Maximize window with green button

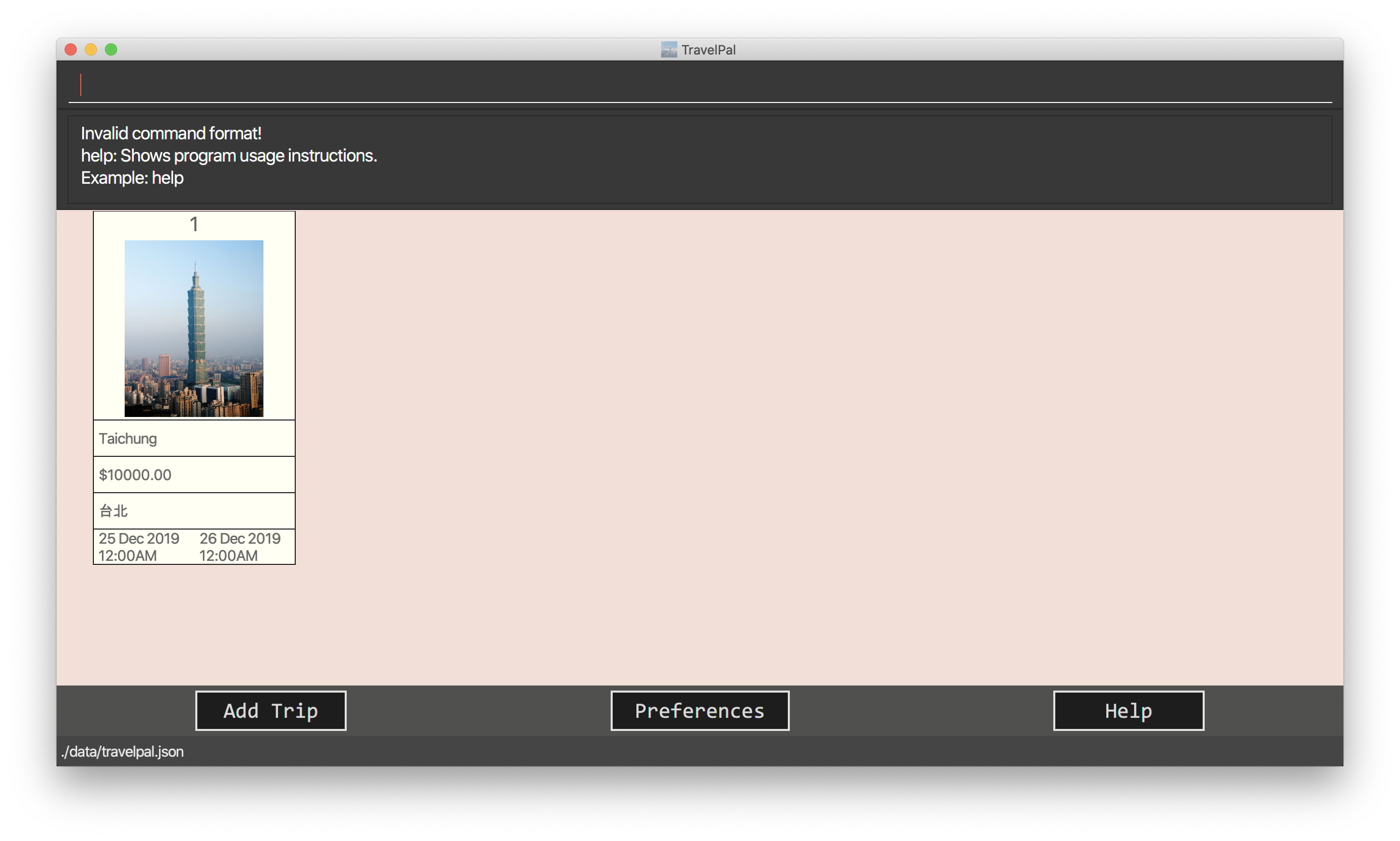pos(111,50)
